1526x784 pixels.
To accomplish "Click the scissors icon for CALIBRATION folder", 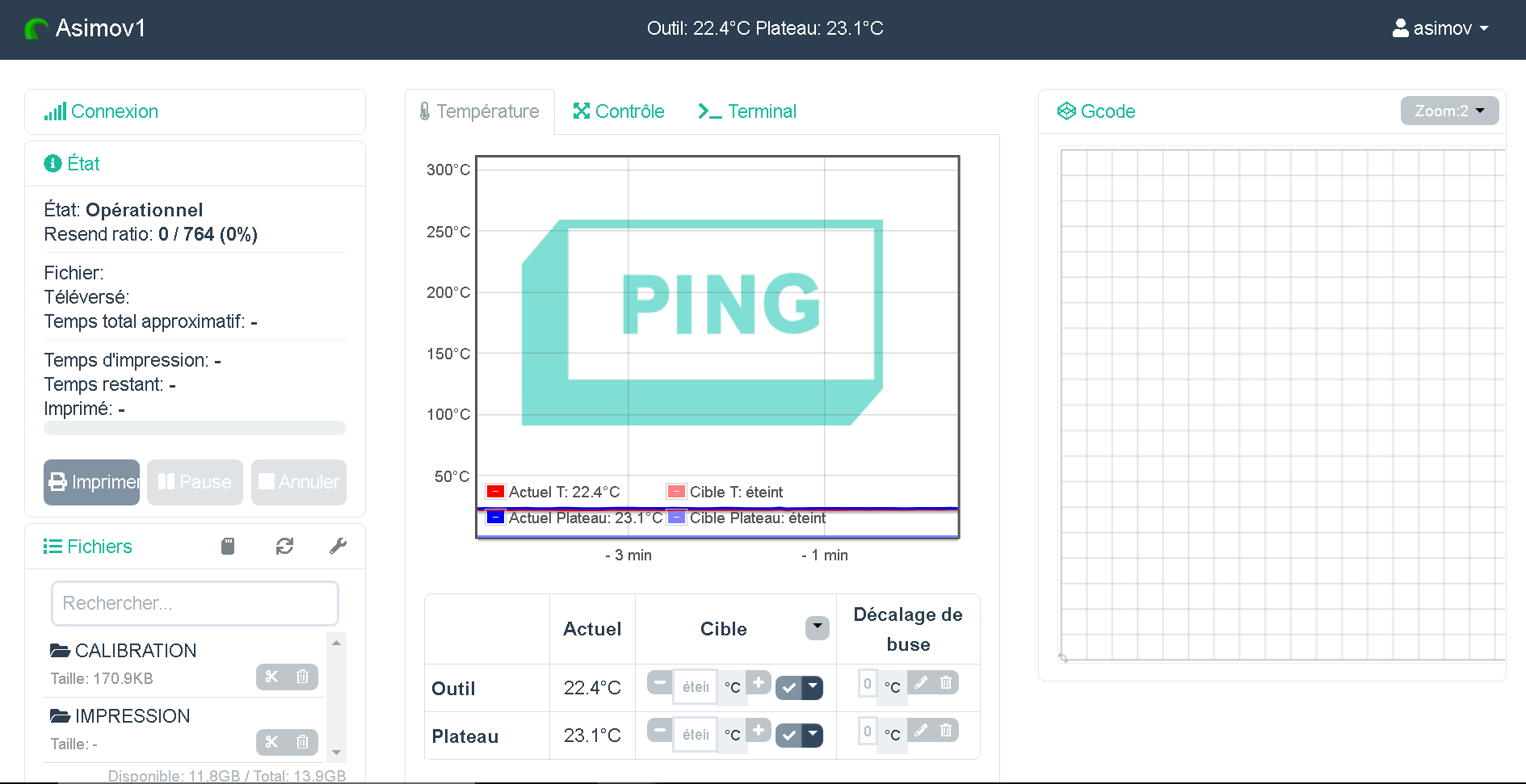I will [271, 677].
